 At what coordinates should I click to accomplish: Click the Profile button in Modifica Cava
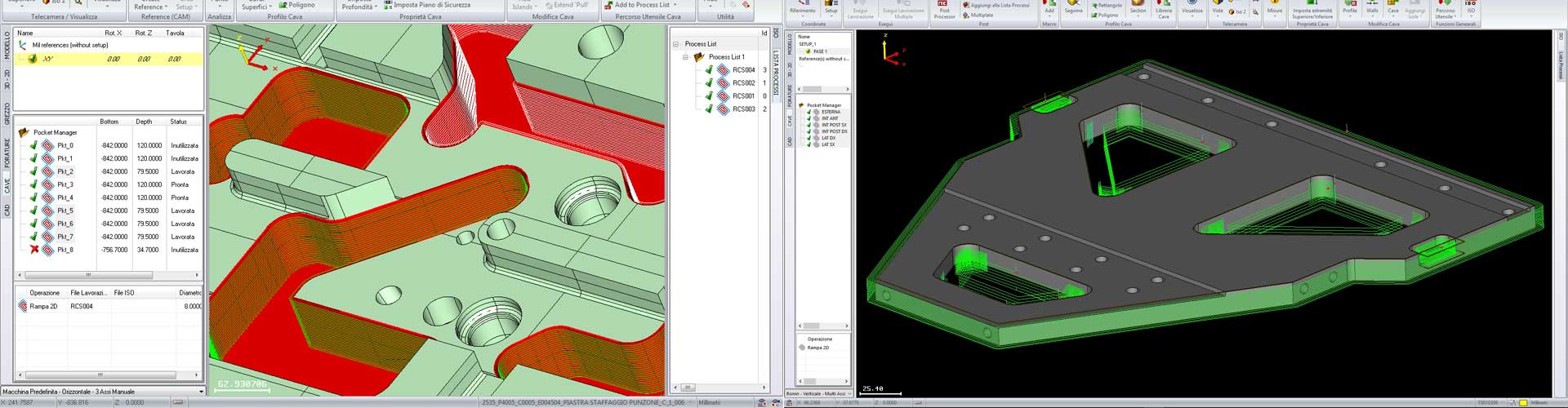(x=1350, y=8)
